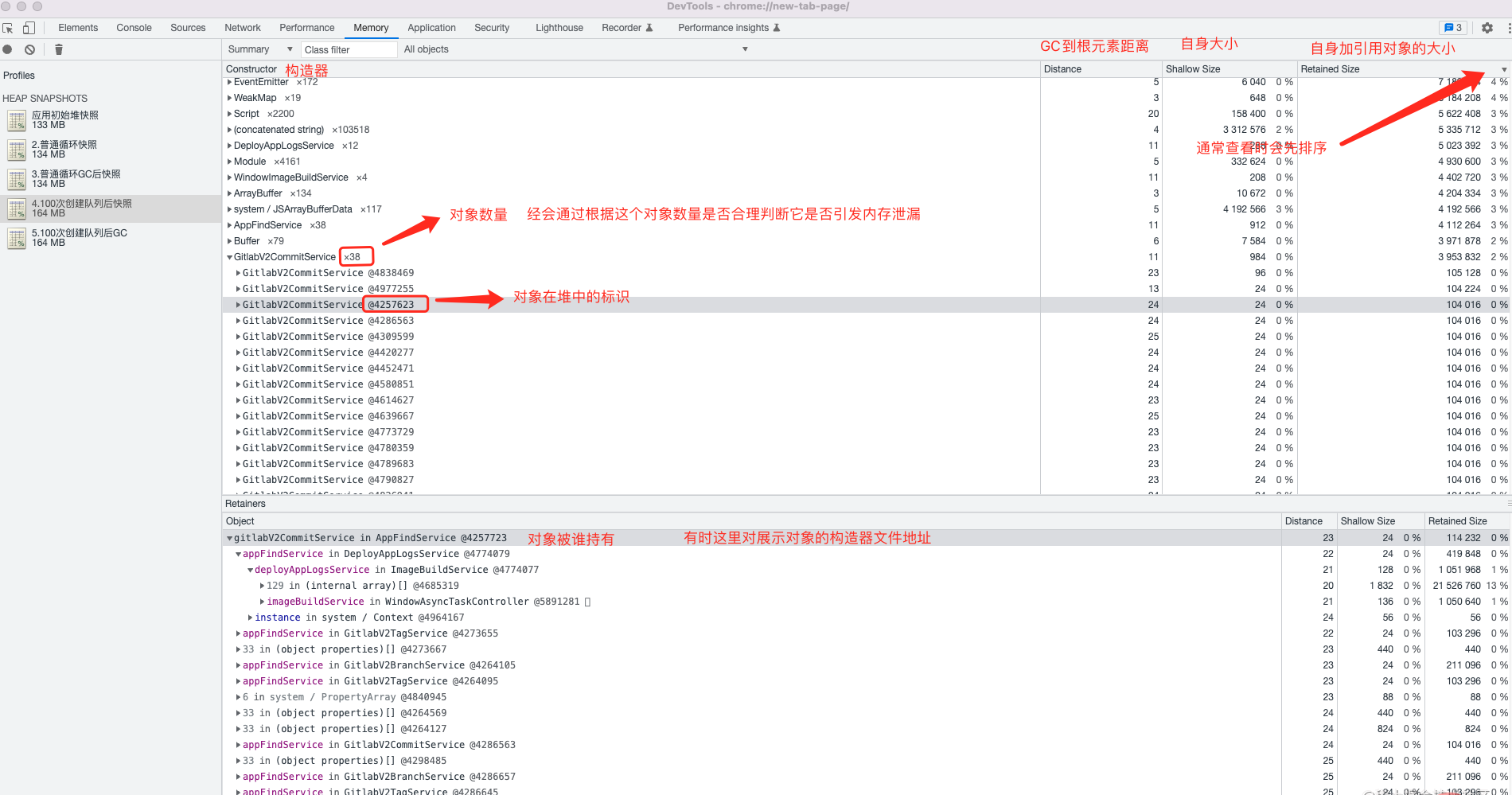The height and width of the screenshot is (795, 1512).
Task: Collapse gitlabV2CommitService in AppFindService @4257723
Action: pyautogui.click(x=229, y=538)
